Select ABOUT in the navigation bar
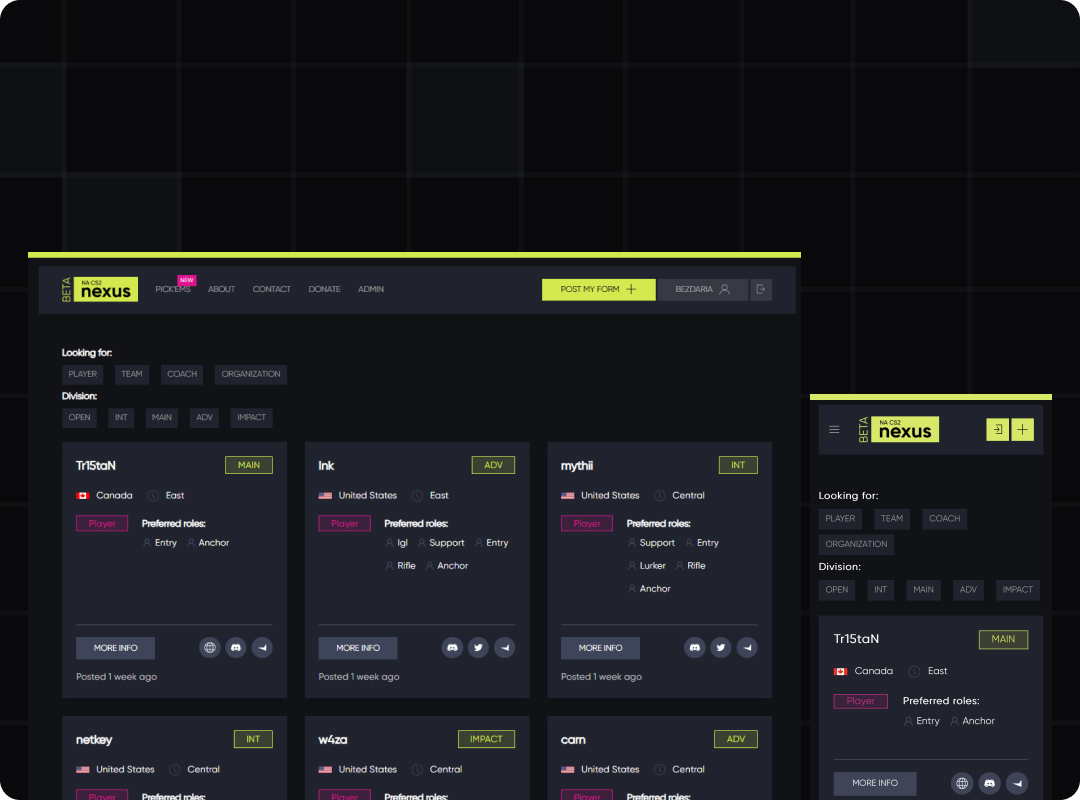 tap(221, 289)
